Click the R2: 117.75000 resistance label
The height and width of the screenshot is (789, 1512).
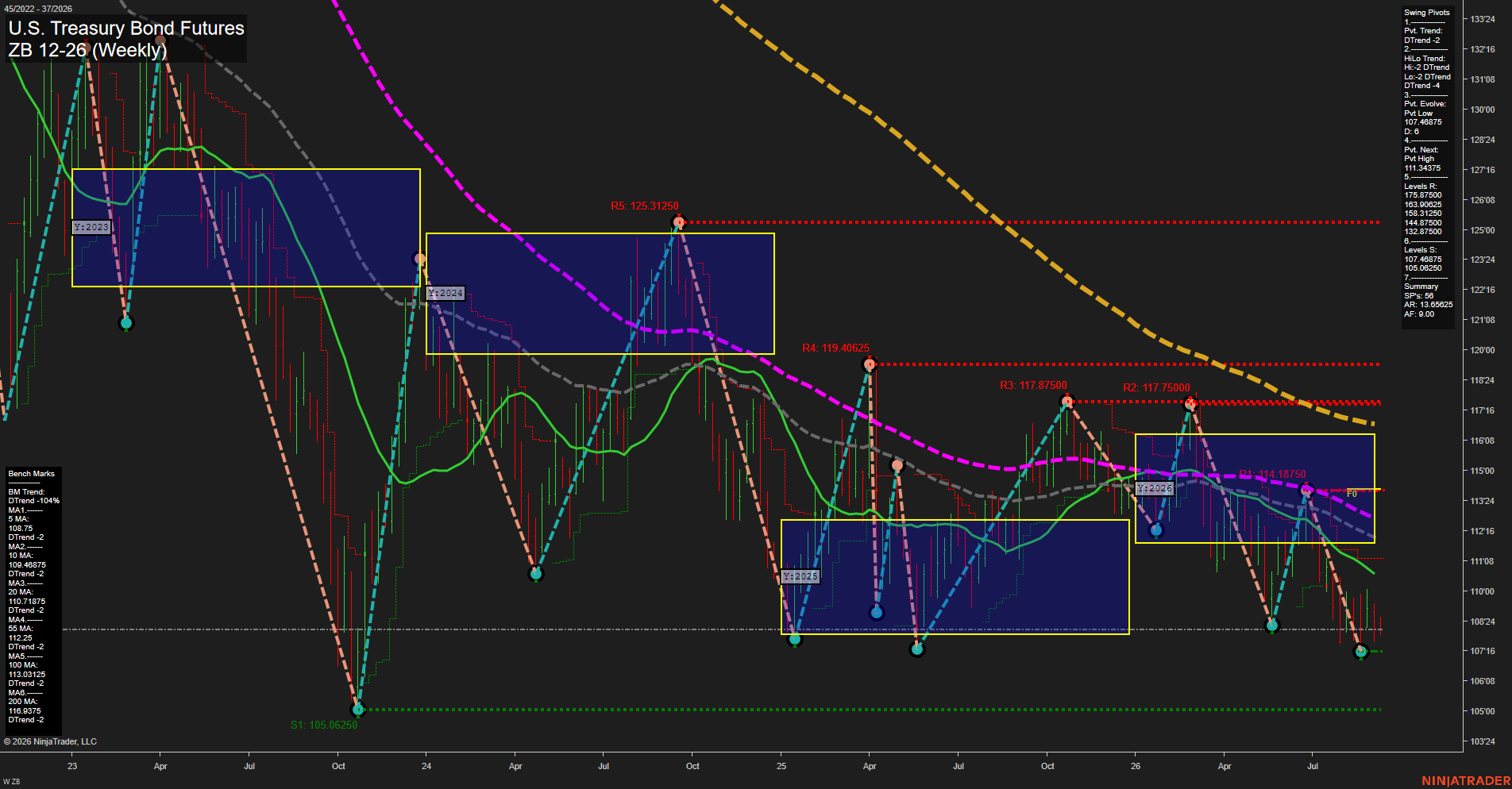(x=1156, y=387)
